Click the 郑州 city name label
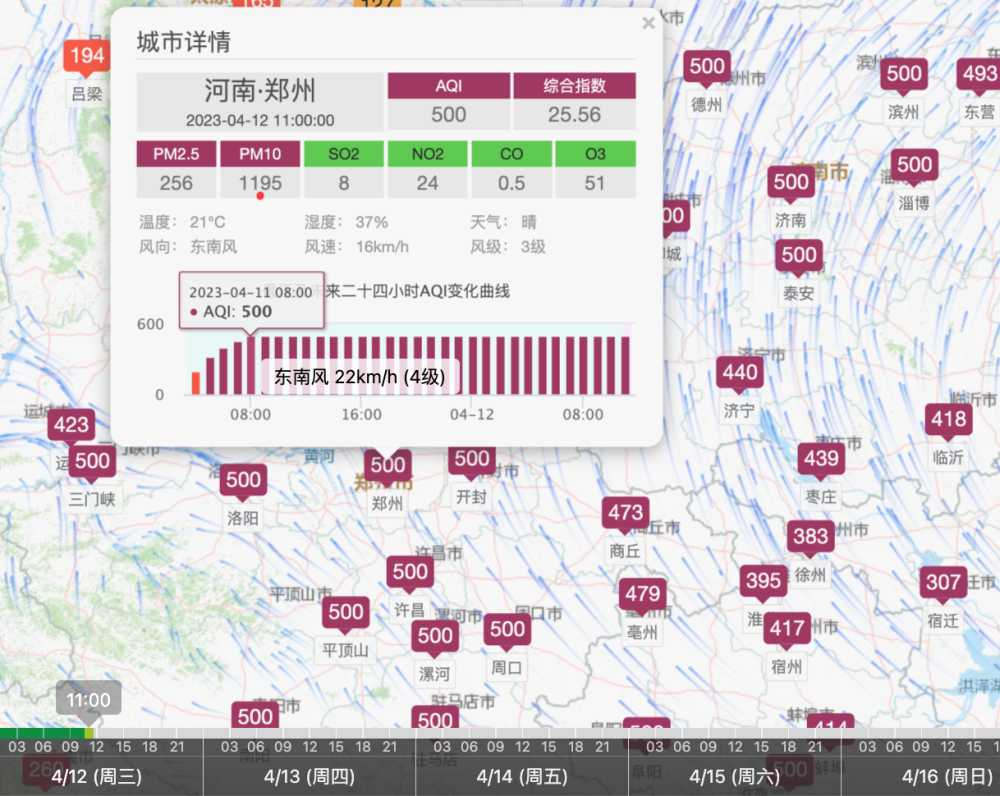 pos(387,504)
